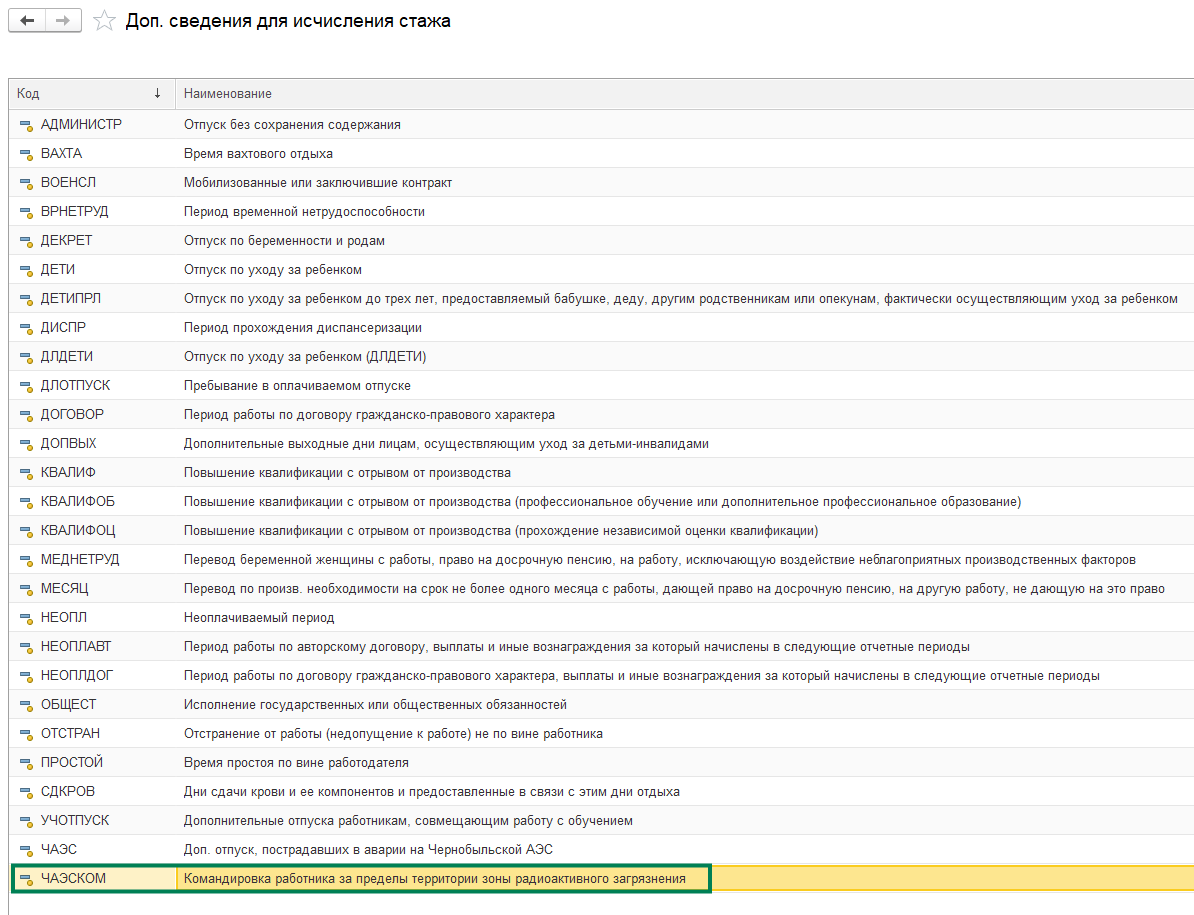Image resolution: width=1194 pixels, height=915 pixels.
Task: Click name 'Пребывание в оплачиваемом отпуске'
Action: point(297,385)
